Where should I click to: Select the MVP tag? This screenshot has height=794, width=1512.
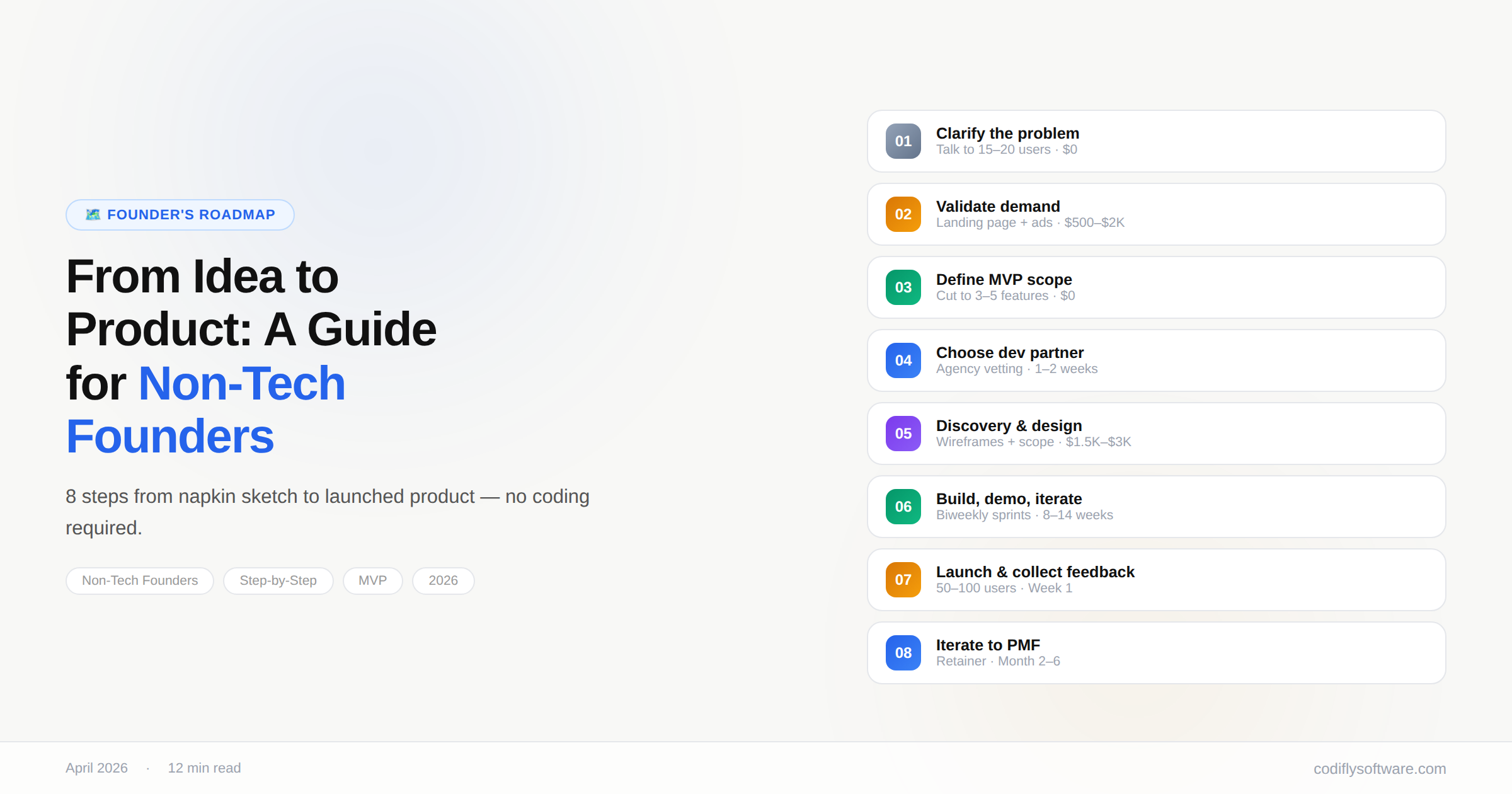(x=372, y=580)
